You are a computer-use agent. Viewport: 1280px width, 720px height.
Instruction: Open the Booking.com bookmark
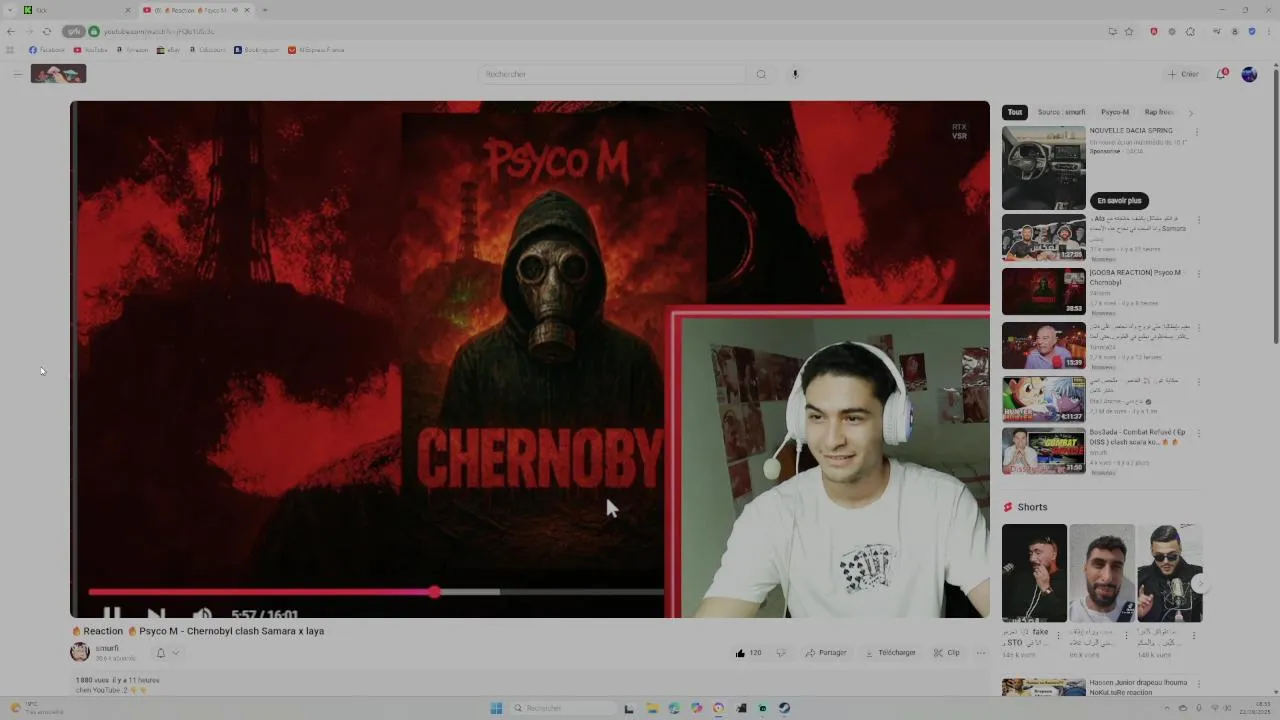(257, 49)
